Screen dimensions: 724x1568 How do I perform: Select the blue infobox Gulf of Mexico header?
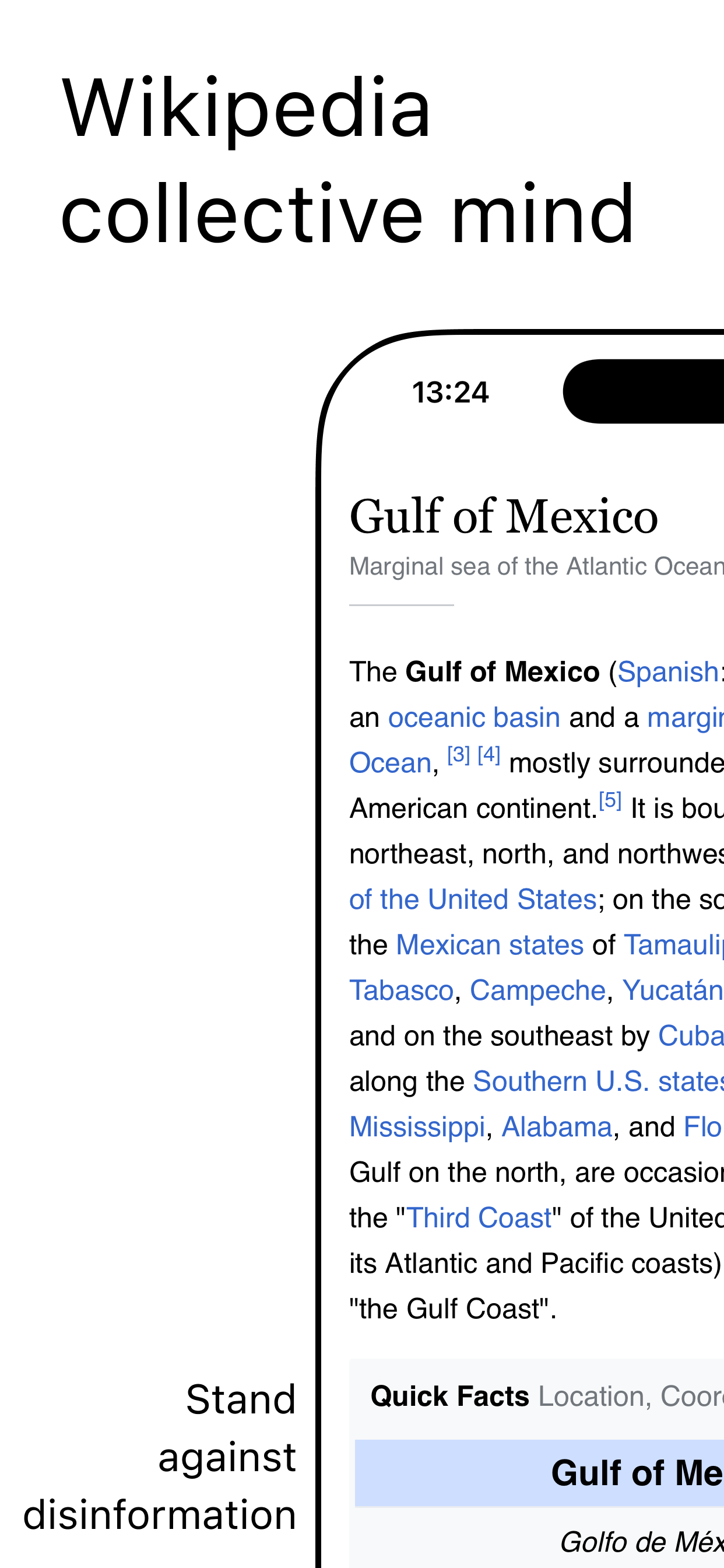tap(539, 1473)
